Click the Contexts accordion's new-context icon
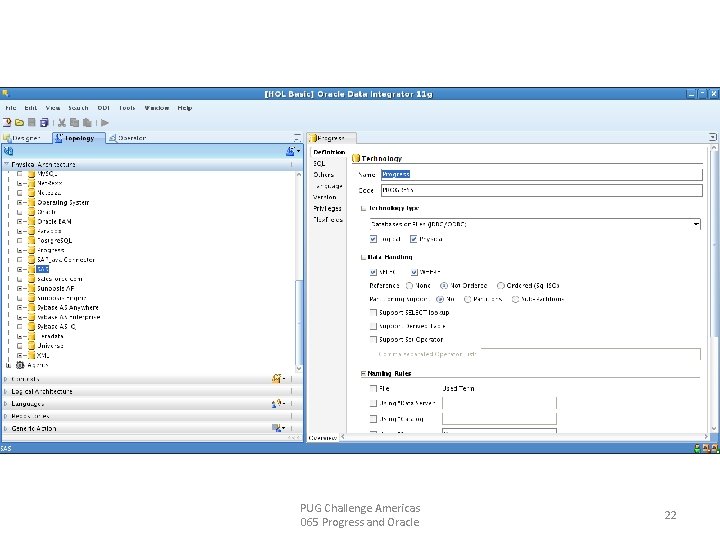The height and width of the screenshot is (540, 720). click(277, 379)
